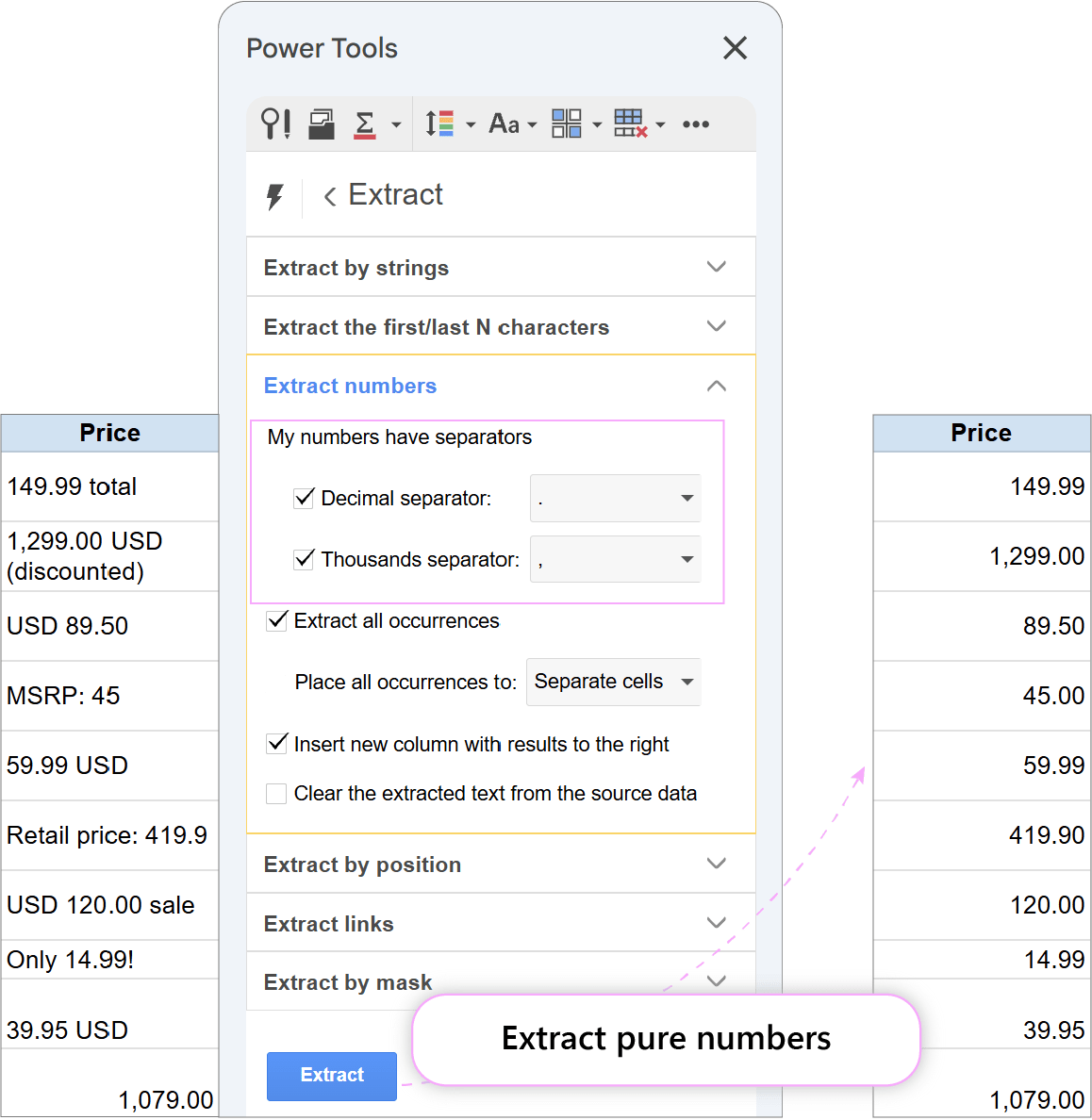The image size is (1092, 1120).
Task: Collapse the Extract numbers section
Action: 501,386
